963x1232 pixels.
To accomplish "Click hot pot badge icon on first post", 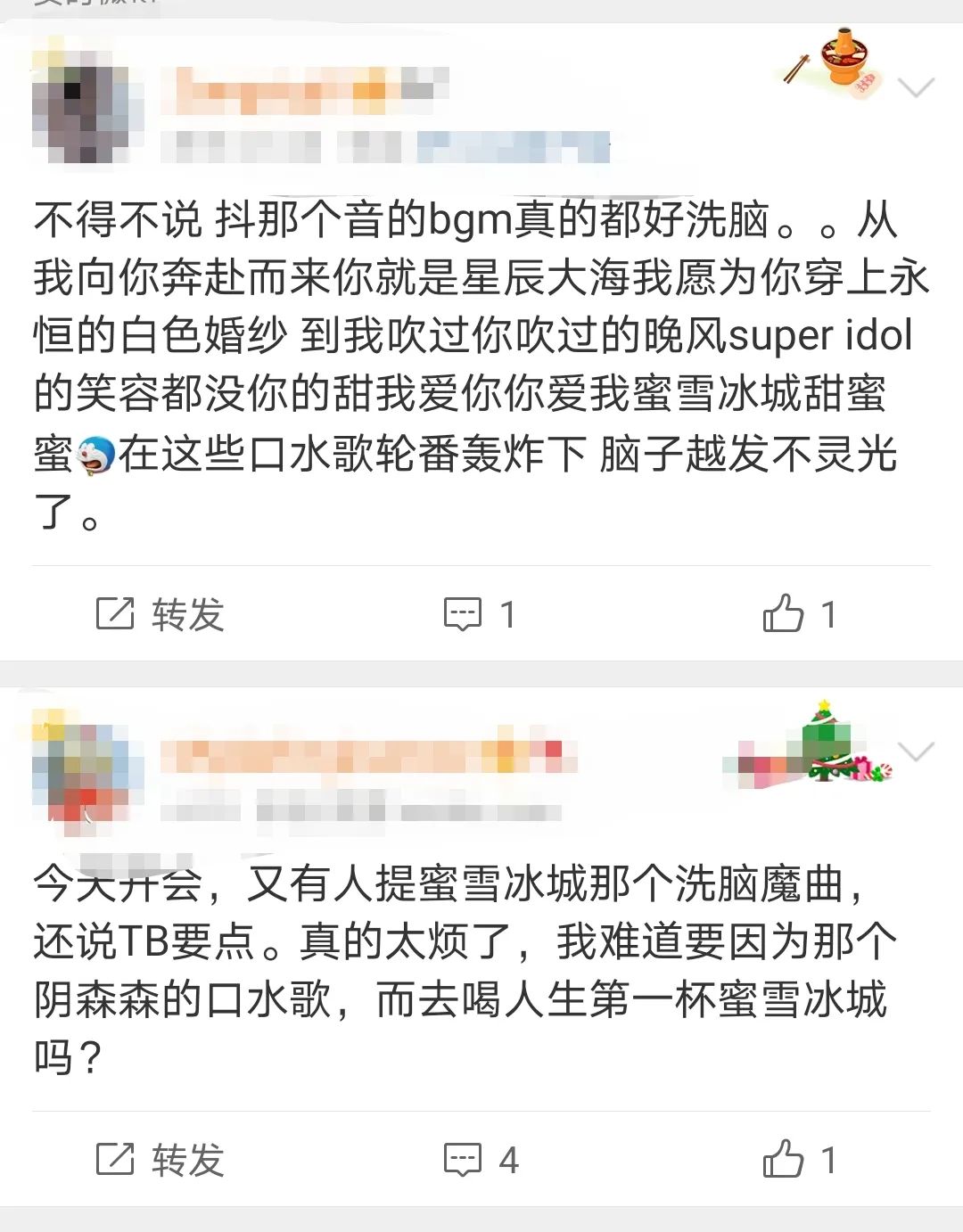I will pyautogui.click(x=833, y=62).
